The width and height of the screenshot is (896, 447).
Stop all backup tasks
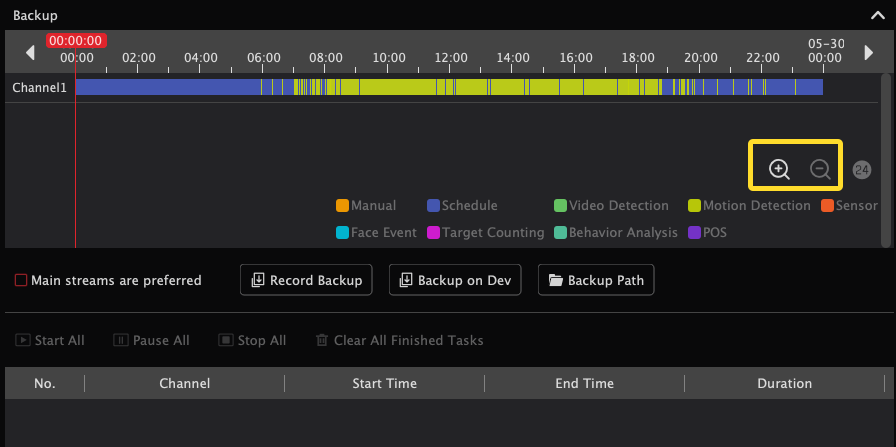click(x=252, y=340)
